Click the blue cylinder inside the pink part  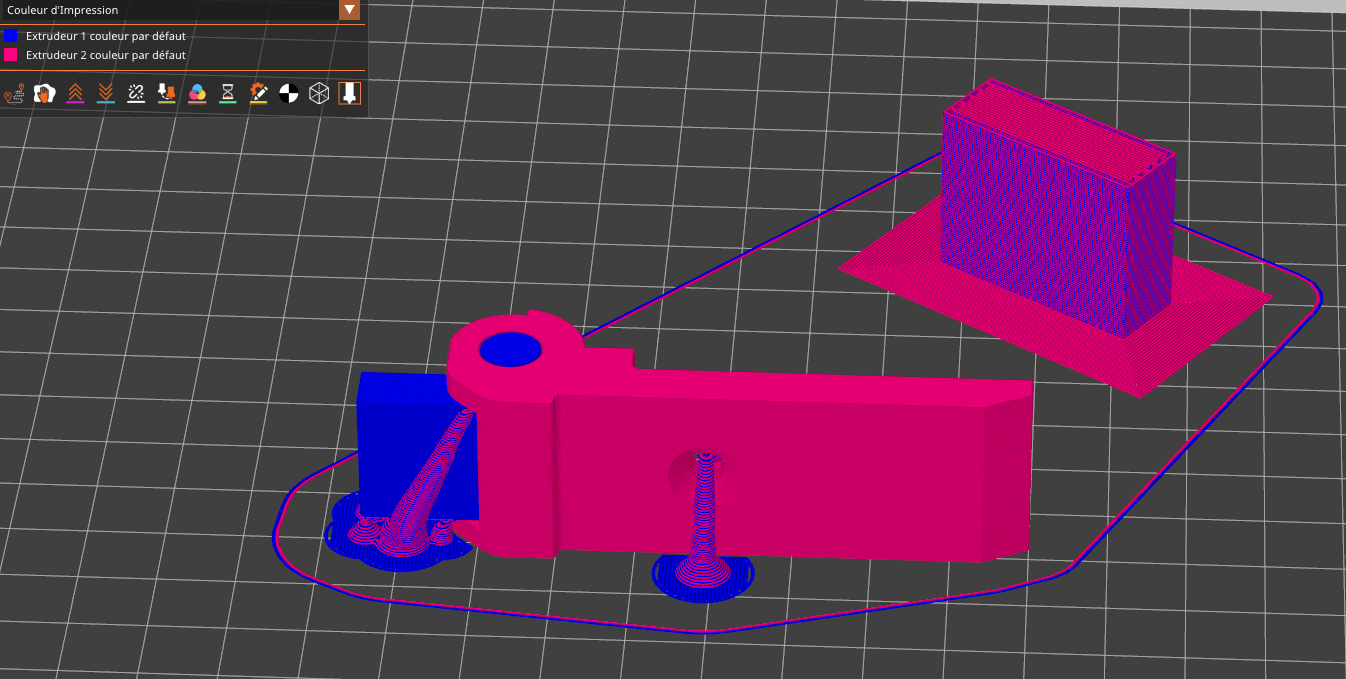(x=511, y=350)
